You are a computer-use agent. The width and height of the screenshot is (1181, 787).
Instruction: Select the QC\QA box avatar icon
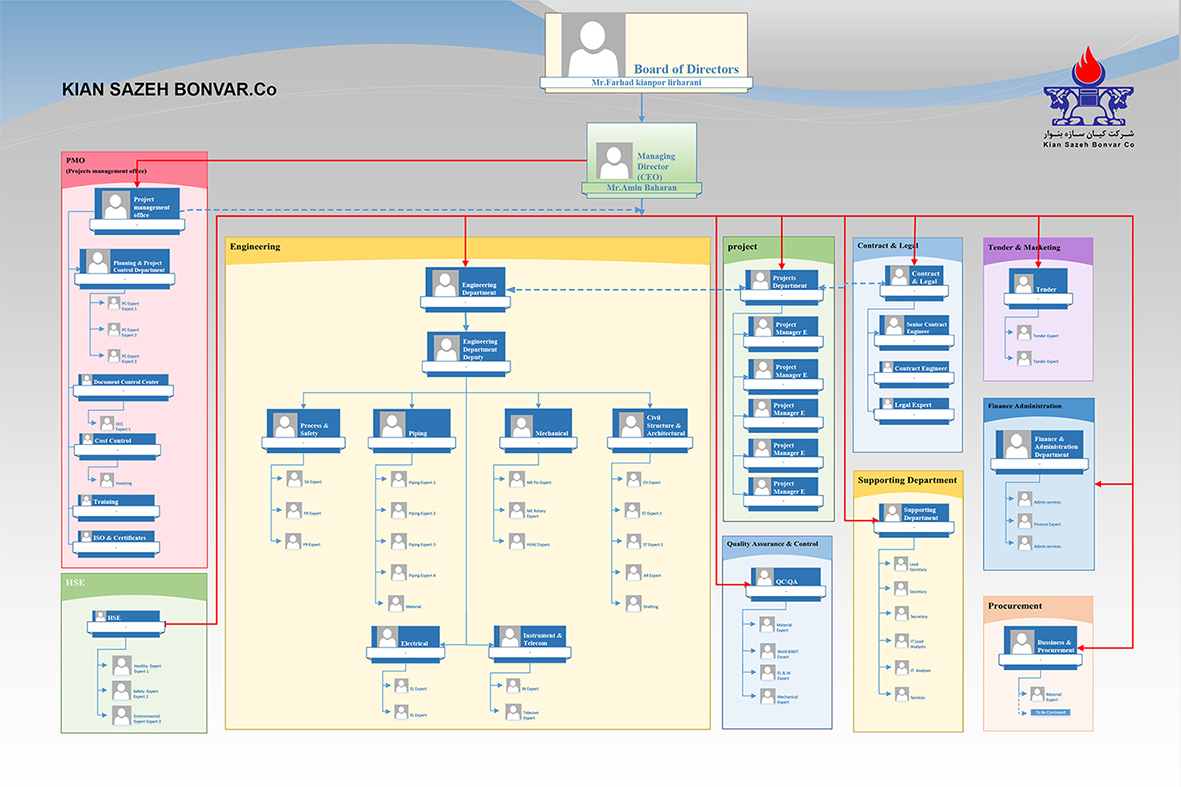pyautogui.click(x=762, y=580)
